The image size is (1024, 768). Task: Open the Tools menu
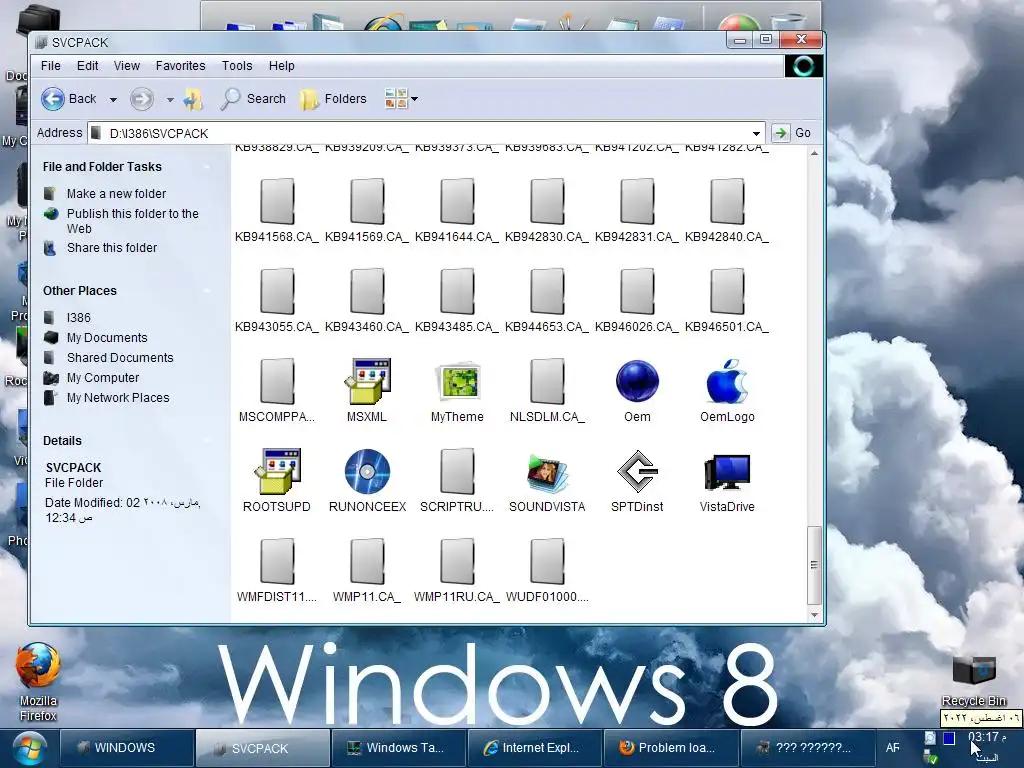pos(236,66)
